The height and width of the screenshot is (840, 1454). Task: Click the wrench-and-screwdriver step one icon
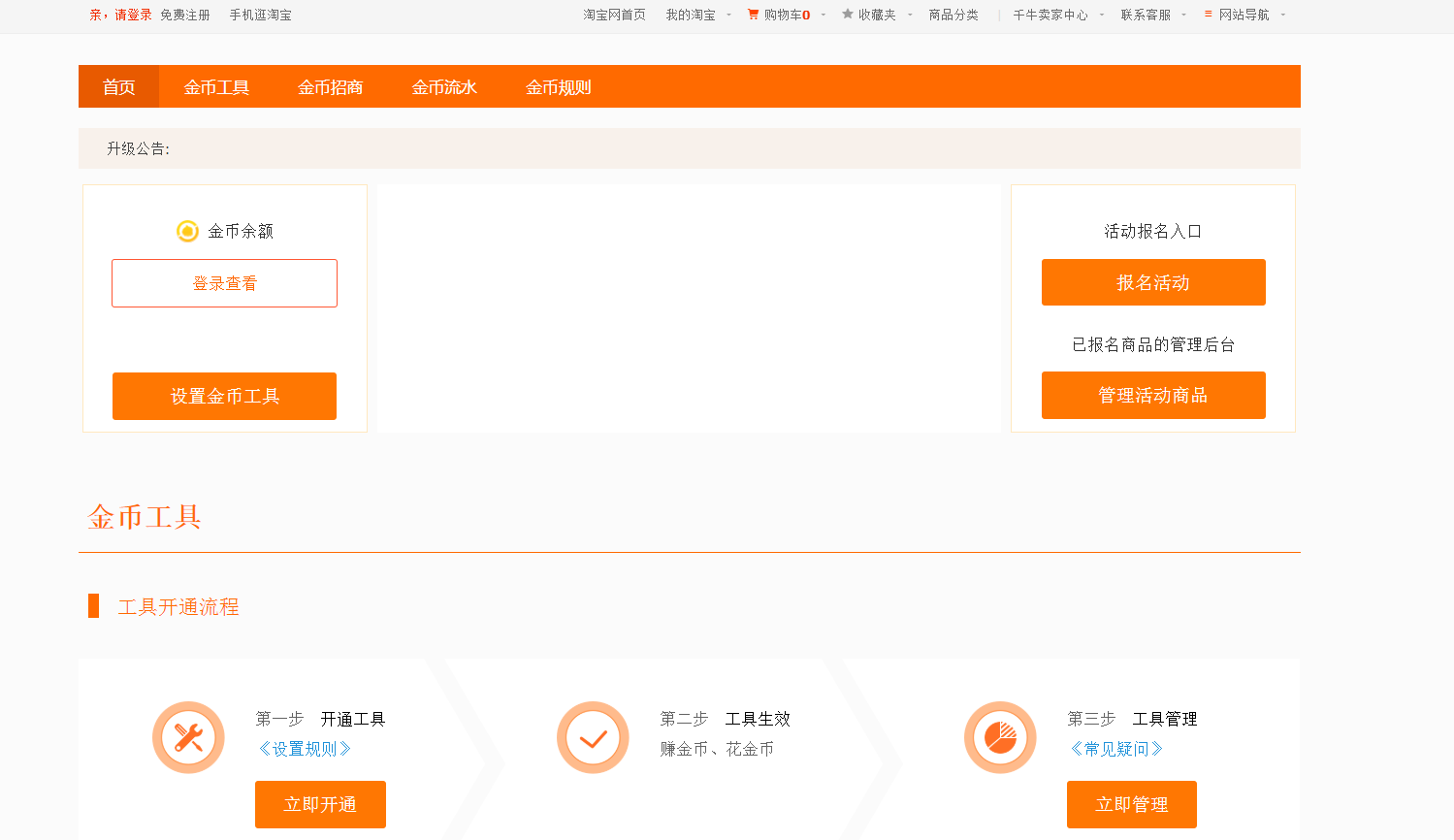pos(188,737)
